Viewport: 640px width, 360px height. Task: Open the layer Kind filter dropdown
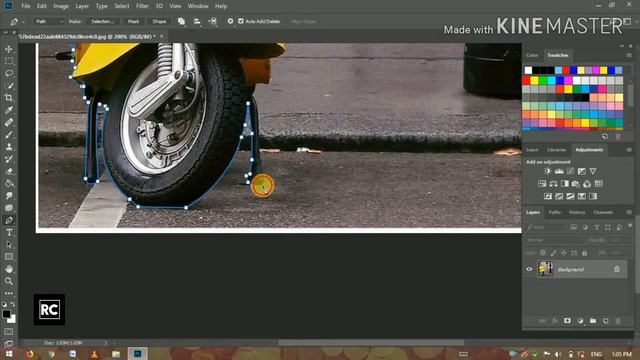tap(546, 227)
